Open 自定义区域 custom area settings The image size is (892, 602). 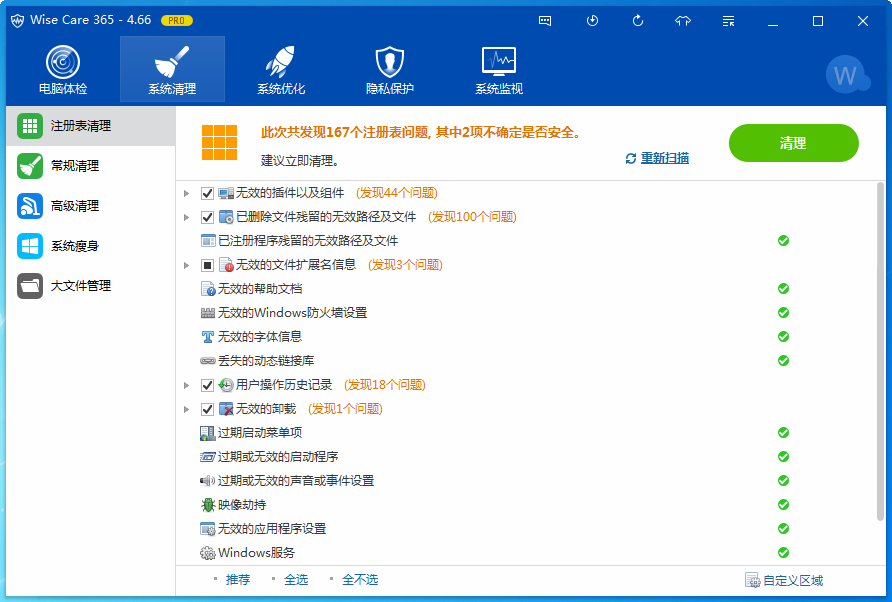(784, 580)
